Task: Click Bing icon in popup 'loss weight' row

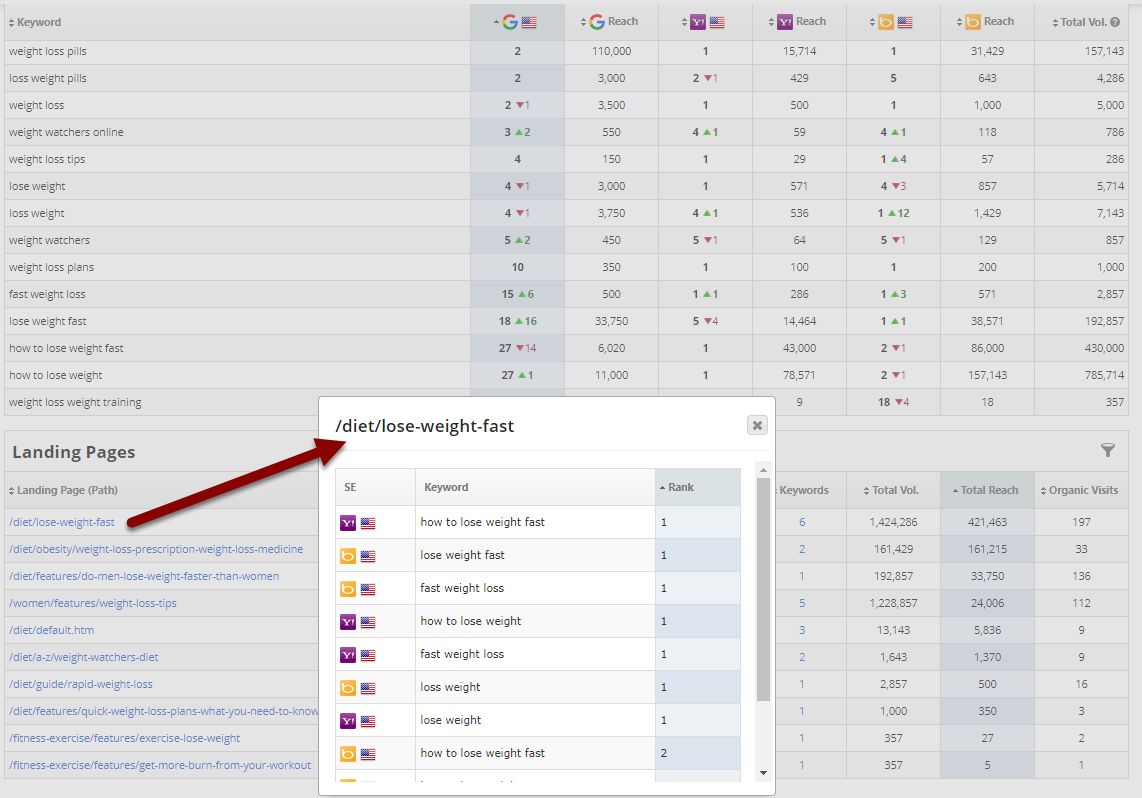Action: pos(348,687)
